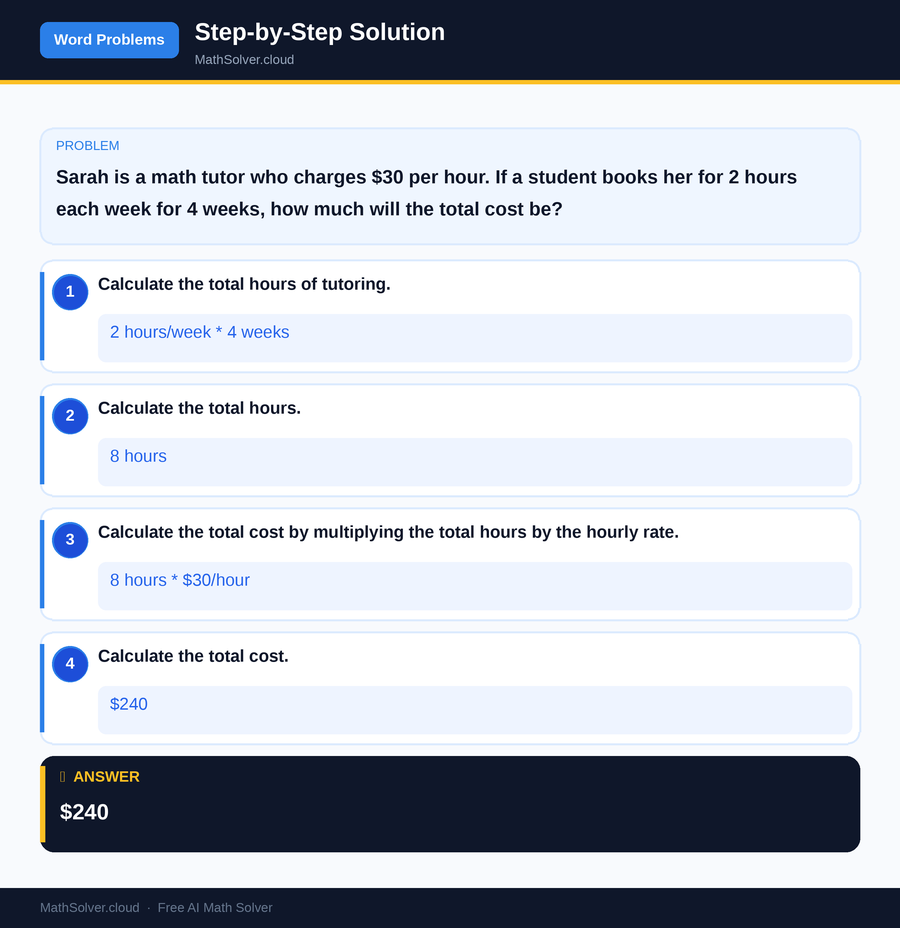Viewport: 900px width, 928px height.
Task: Click the PROBLEM label on the question card
Action: click(x=87, y=145)
